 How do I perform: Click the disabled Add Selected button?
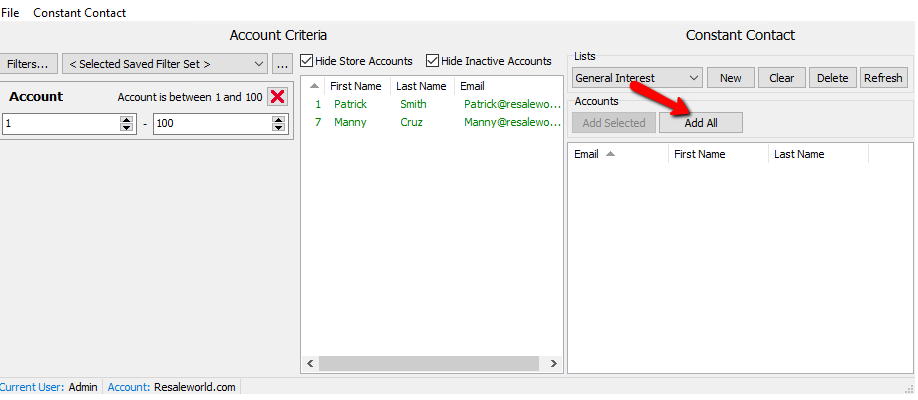(614, 123)
